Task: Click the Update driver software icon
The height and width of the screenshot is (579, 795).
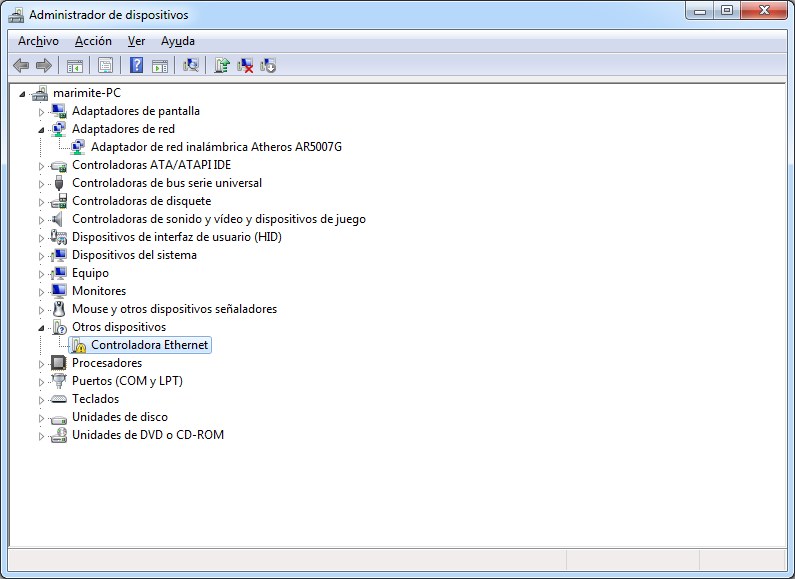Action: pos(222,65)
